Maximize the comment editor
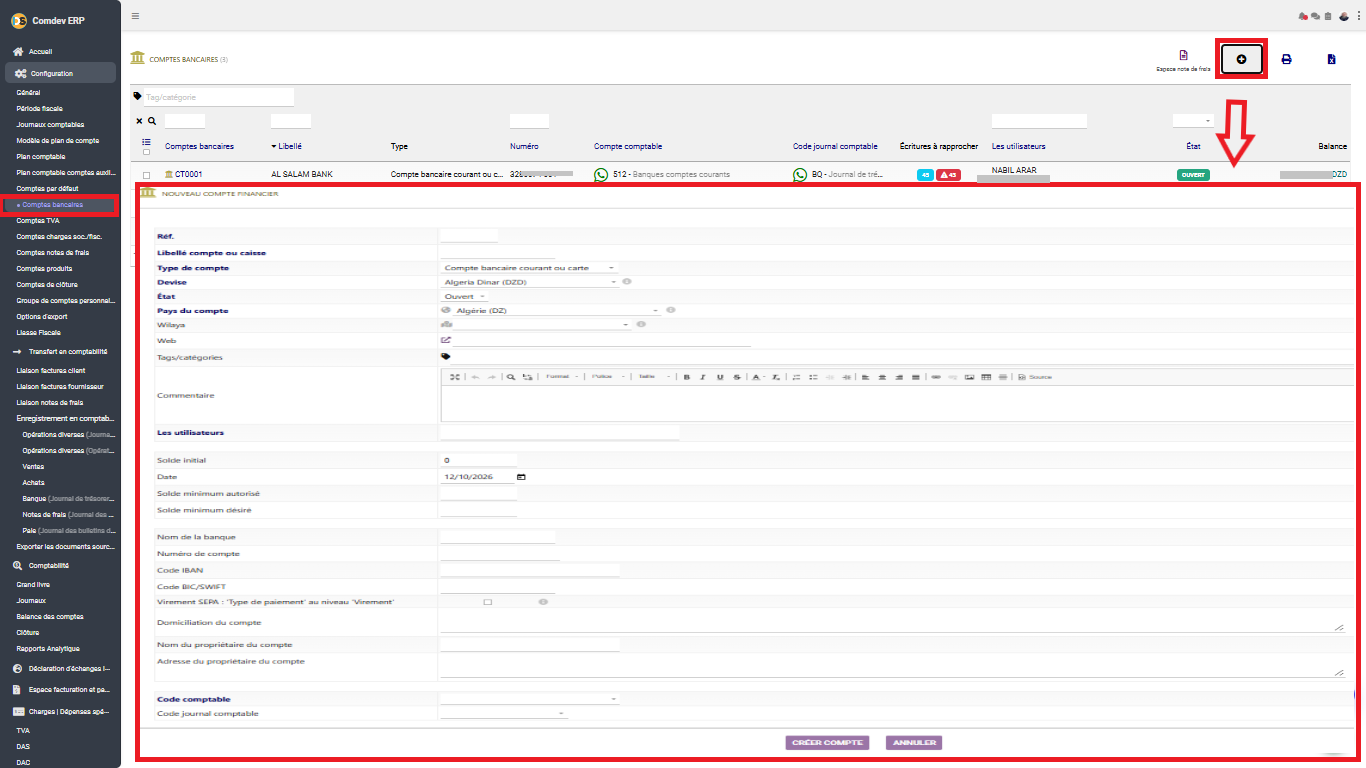Screen dimensions: 1366x768 pyautogui.click(x=454, y=377)
